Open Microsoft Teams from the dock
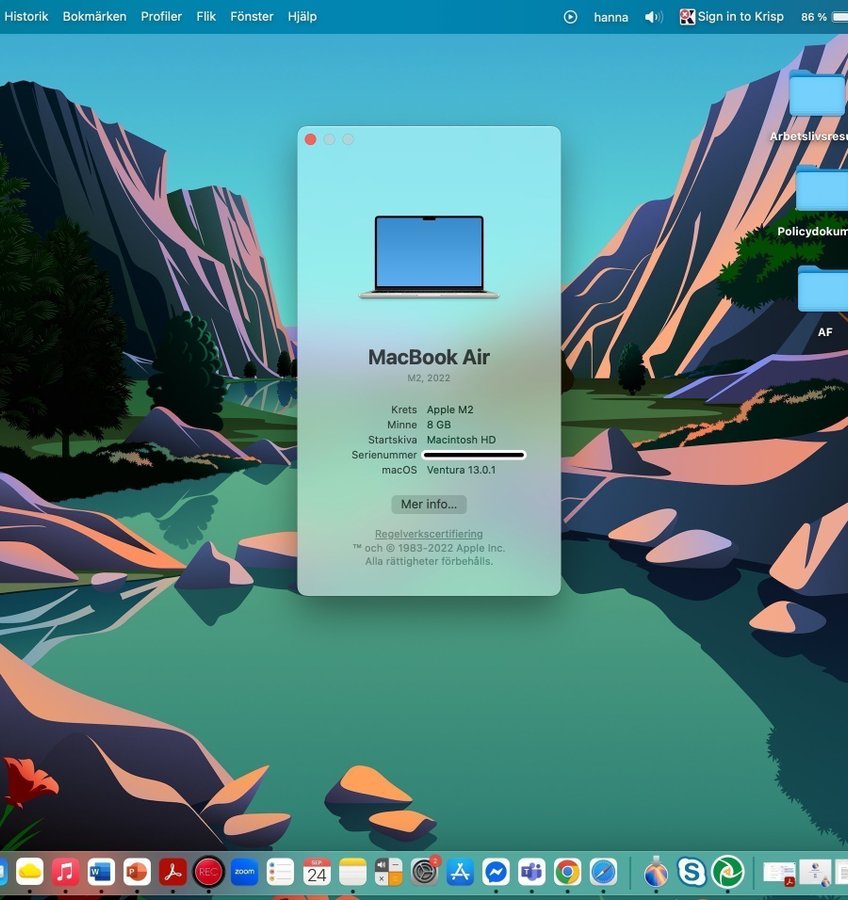Screen dimensions: 848x900 point(531,872)
